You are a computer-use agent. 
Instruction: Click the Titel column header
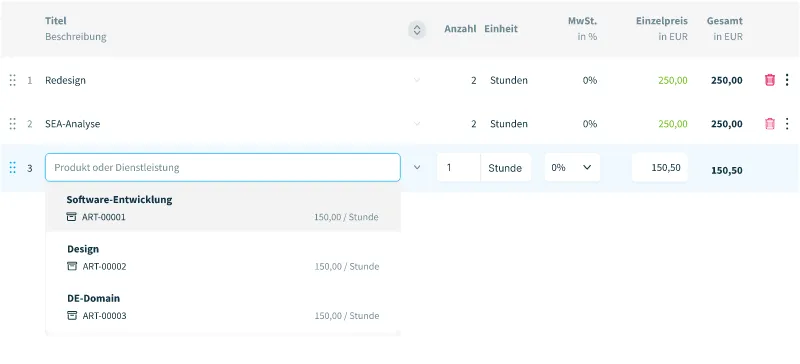click(x=56, y=21)
